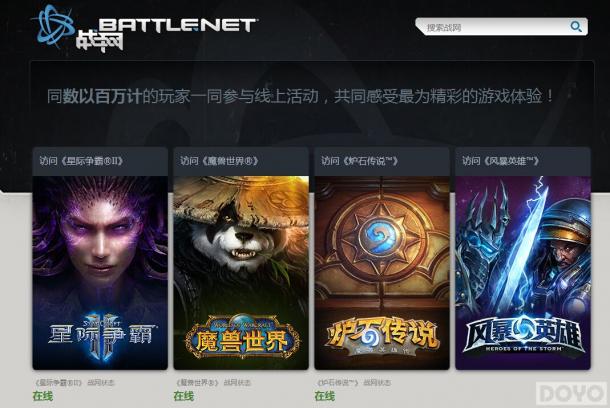The width and height of the screenshot is (610, 408).
Task: Open the 访问《炉石传说™》 header tab
Action: 382,161
